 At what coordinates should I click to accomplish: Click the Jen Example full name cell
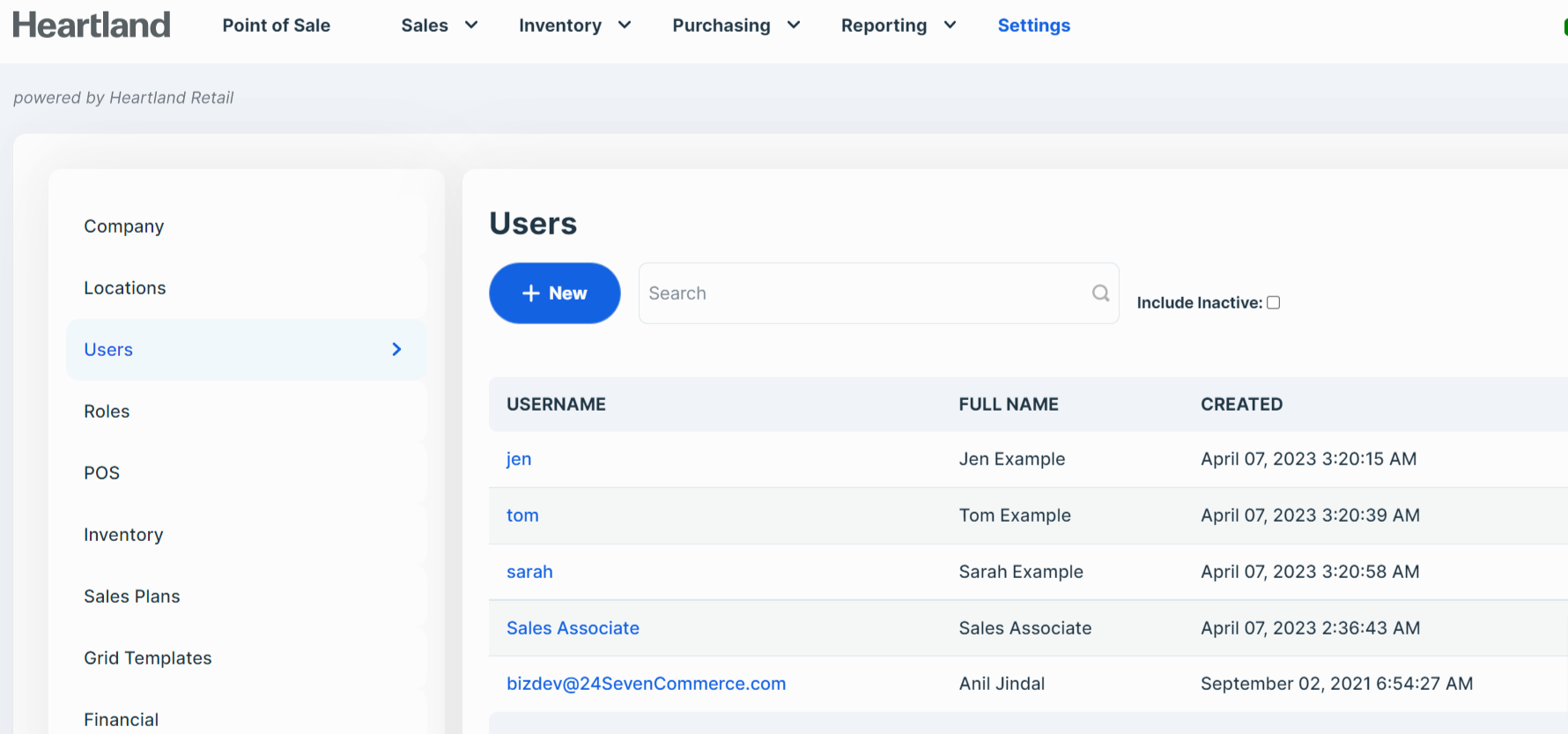(1012, 459)
